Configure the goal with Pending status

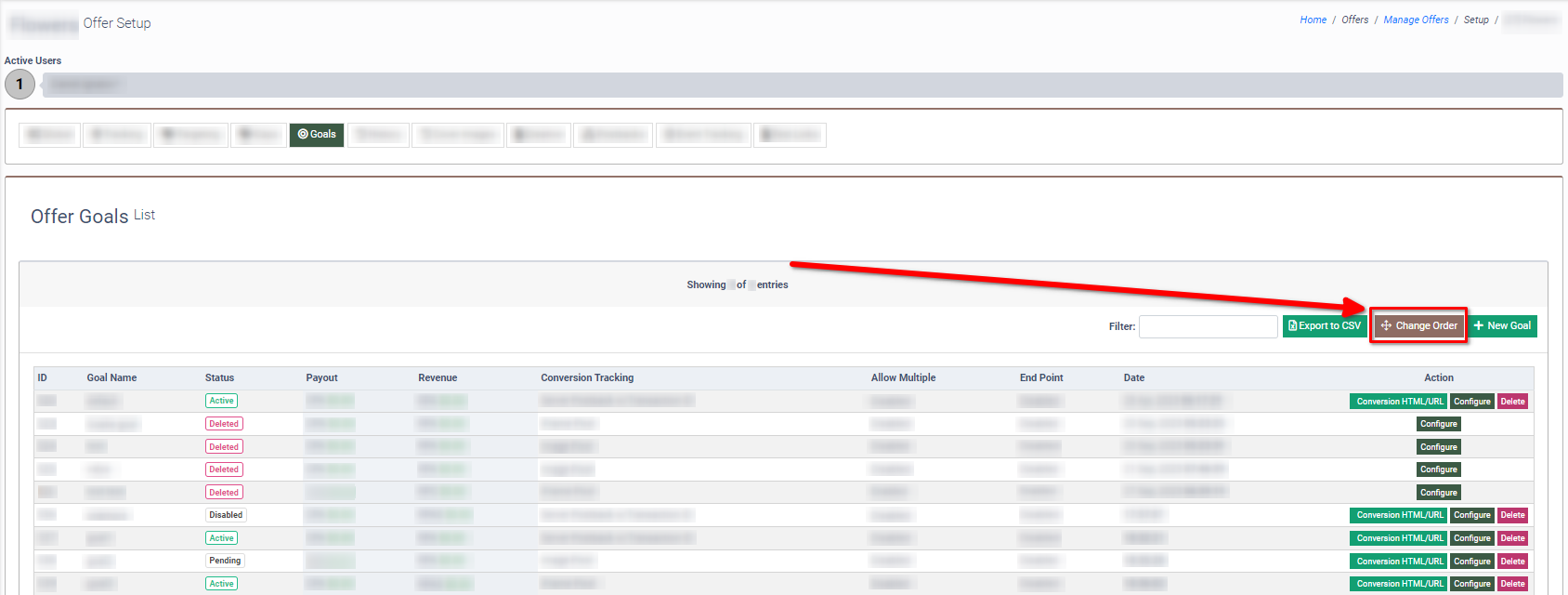[1471, 562]
